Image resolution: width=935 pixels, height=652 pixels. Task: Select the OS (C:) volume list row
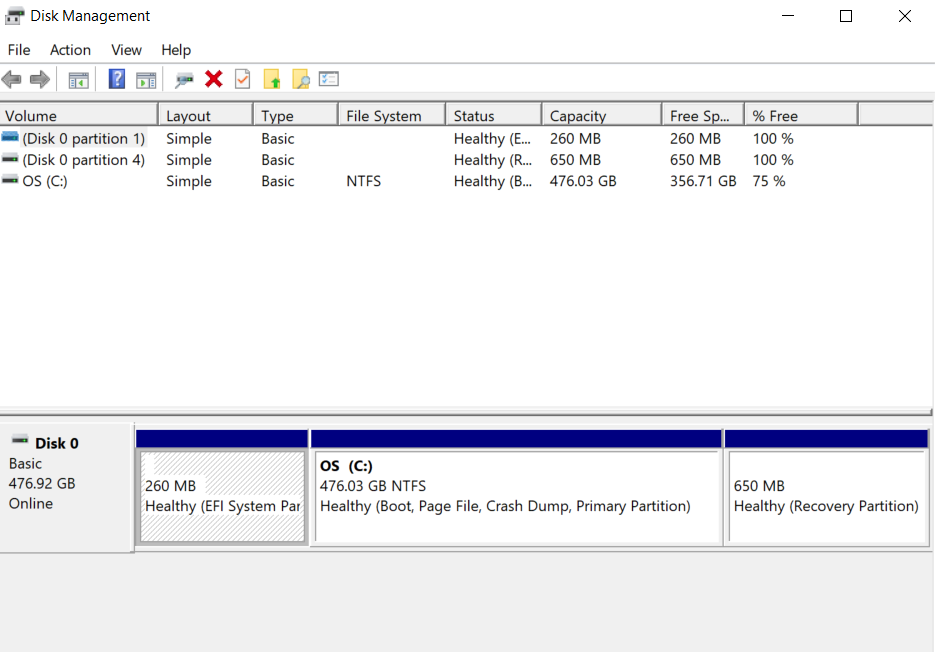coord(429,181)
